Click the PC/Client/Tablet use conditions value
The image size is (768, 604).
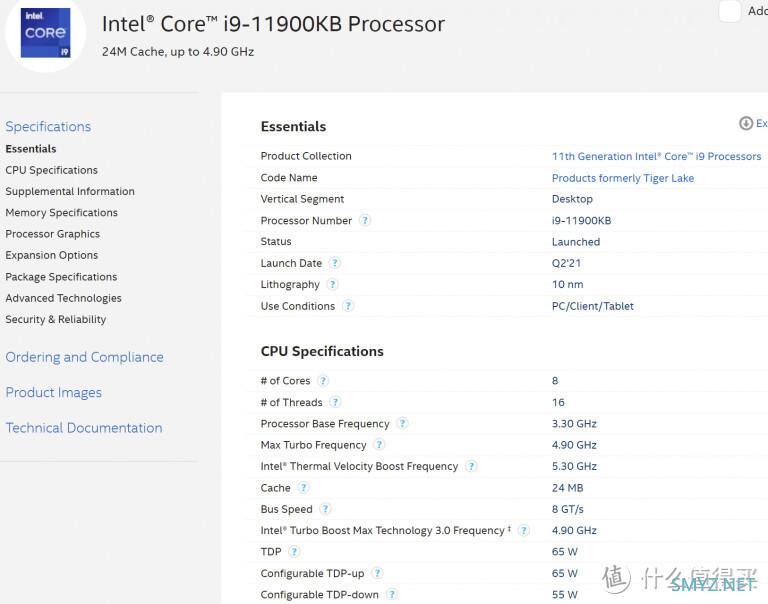593,306
